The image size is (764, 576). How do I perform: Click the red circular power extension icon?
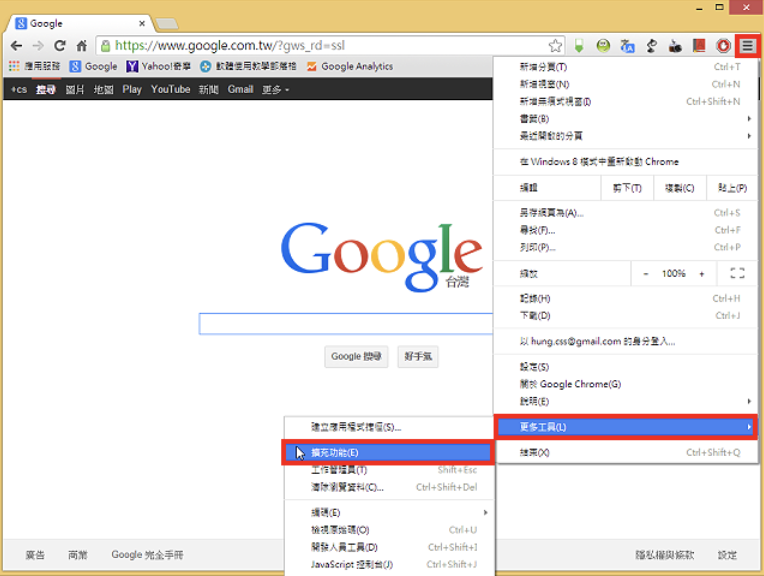724,46
